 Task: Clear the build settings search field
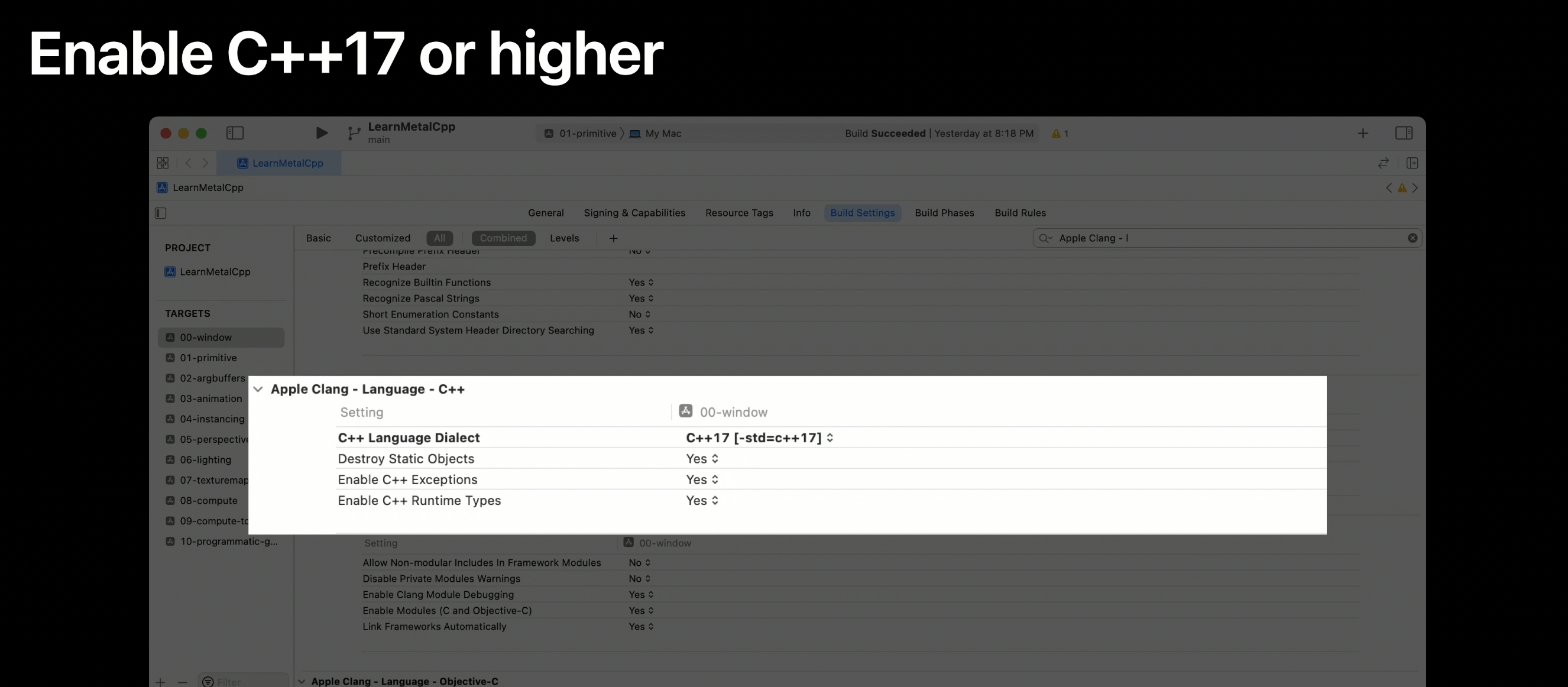tap(1412, 238)
